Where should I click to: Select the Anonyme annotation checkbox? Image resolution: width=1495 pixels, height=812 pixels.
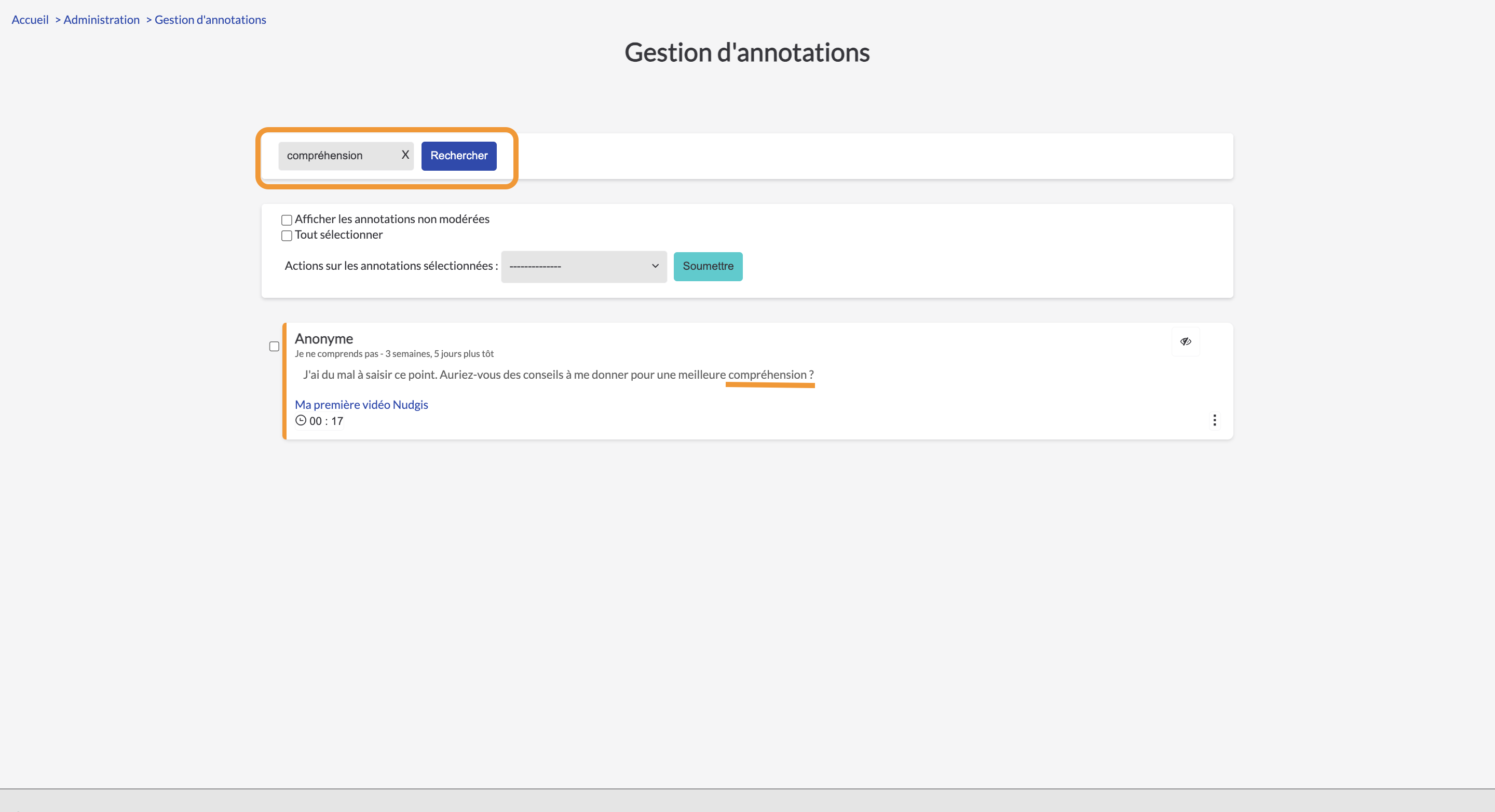point(275,346)
